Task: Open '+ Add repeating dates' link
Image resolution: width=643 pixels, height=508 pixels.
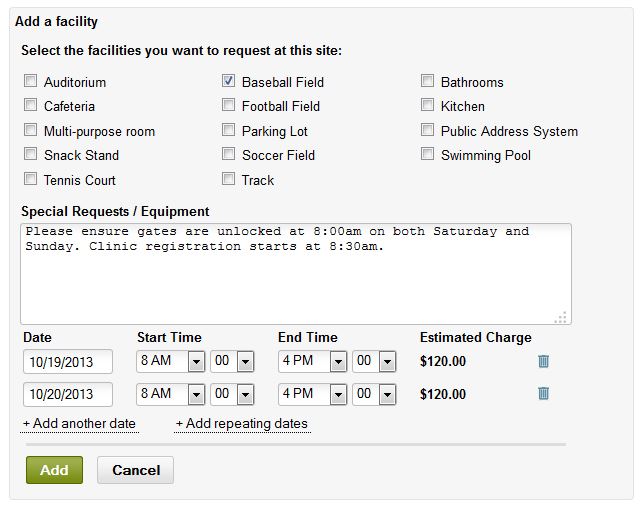Action: 242,424
